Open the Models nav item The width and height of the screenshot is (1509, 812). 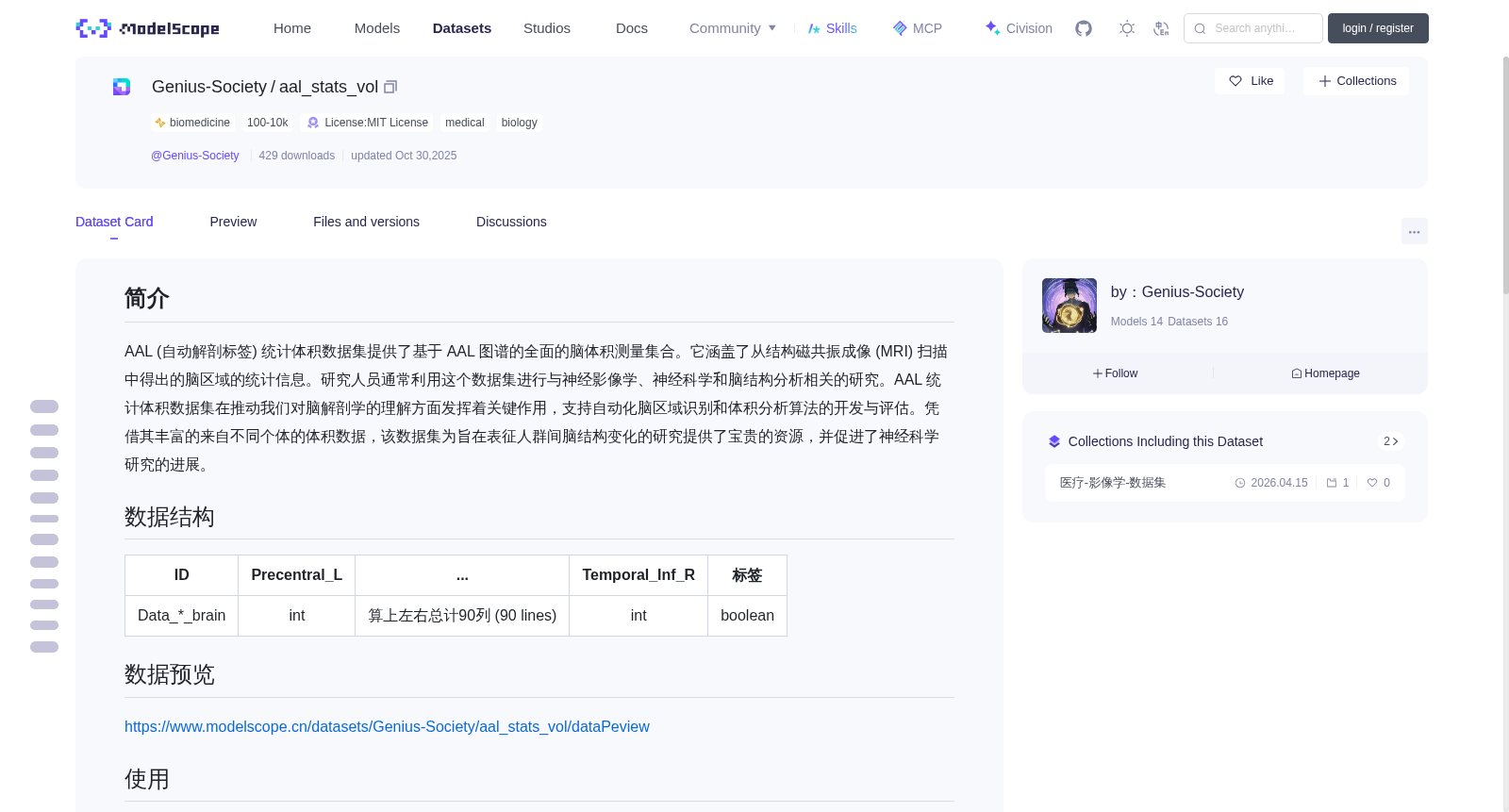click(x=377, y=28)
